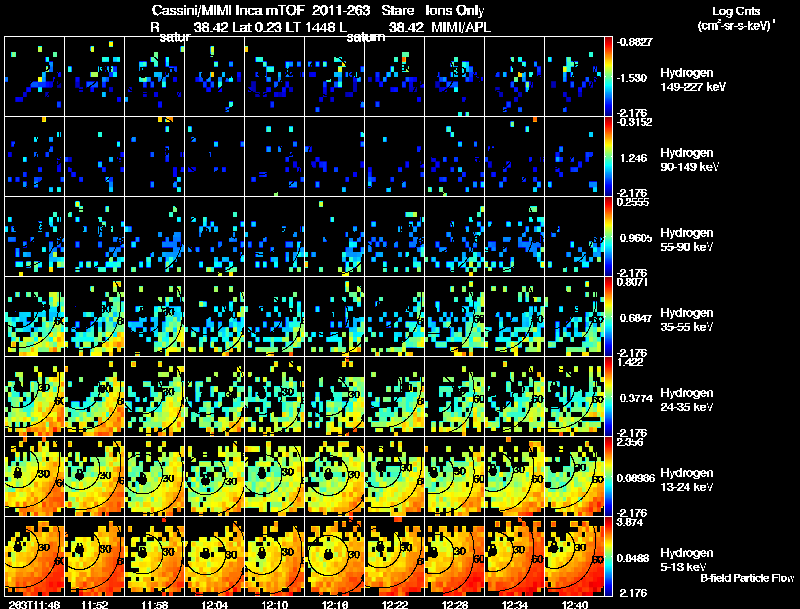The height and width of the screenshot is (609, 800).
Task: Click the color scale bar for 5-13 keV
Action: 608,556
